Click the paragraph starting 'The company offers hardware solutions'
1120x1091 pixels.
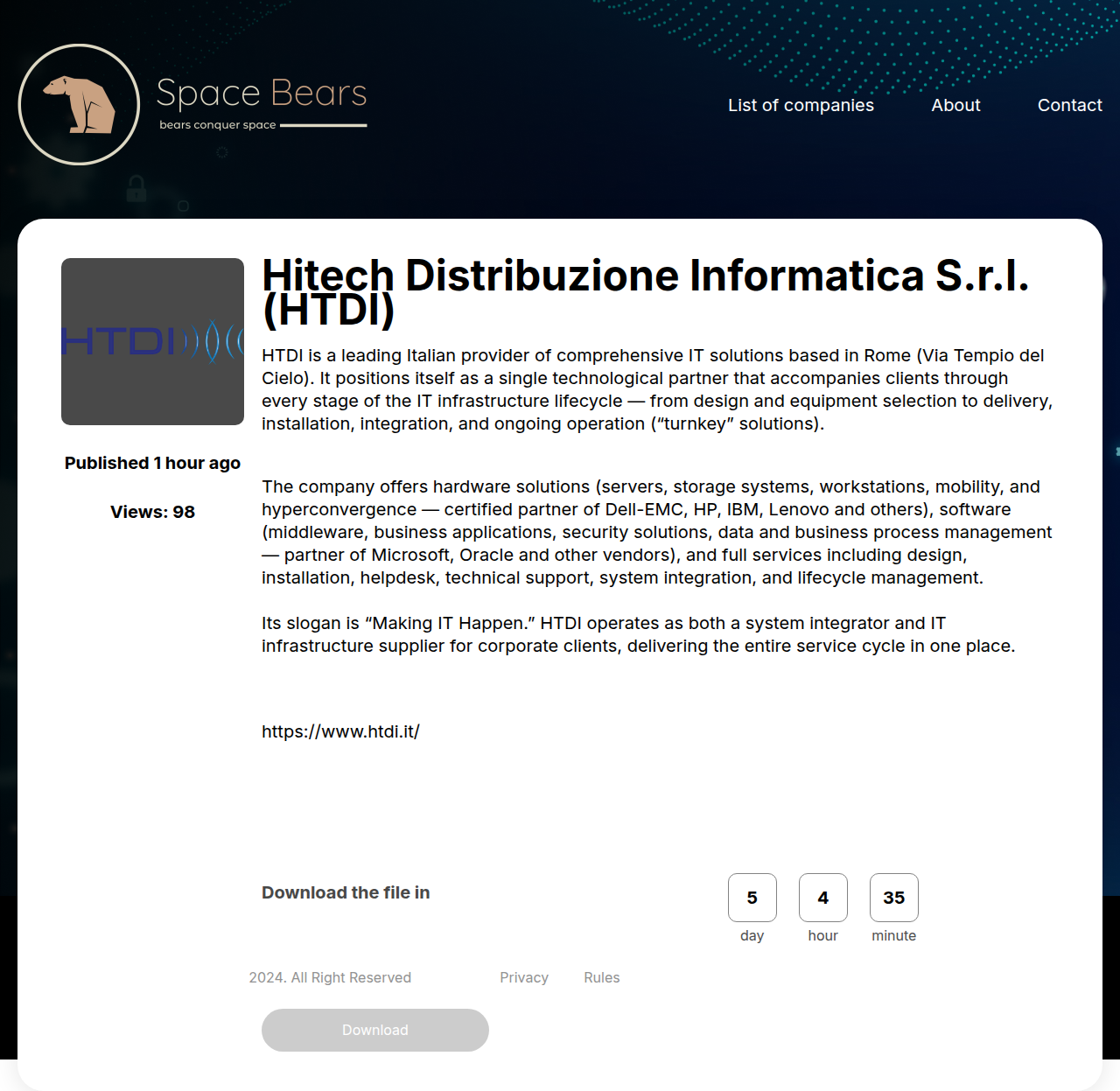tap(657, 532)
